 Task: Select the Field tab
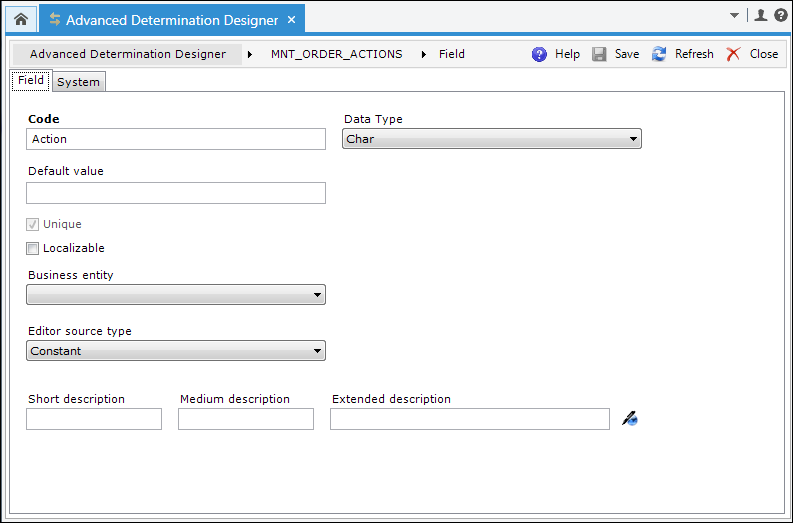coord(31,80)
